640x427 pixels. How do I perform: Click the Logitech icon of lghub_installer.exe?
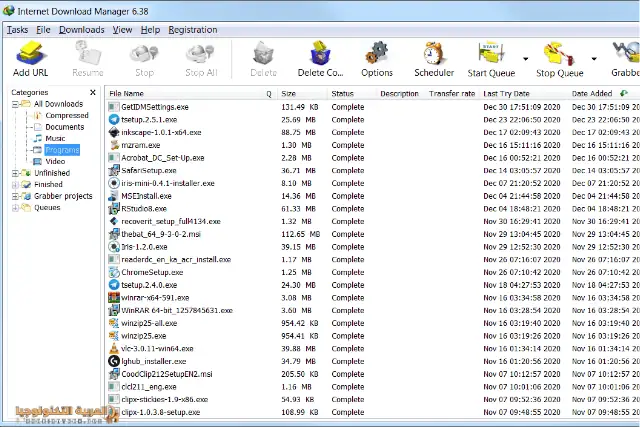(x=114, y=361)
